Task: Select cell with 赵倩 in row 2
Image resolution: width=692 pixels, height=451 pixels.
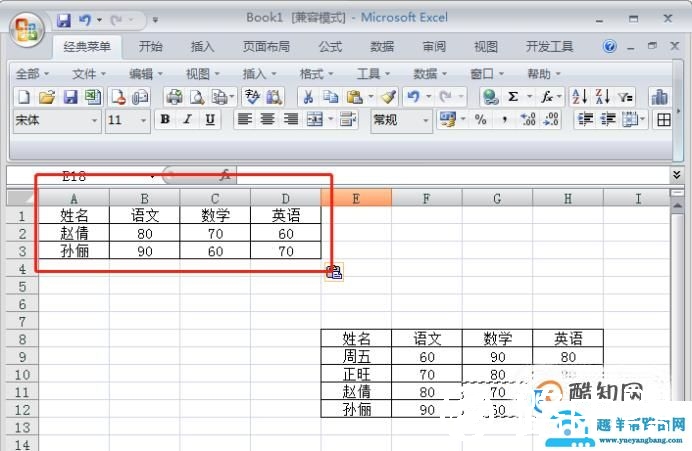Action: tap(74, 233)
